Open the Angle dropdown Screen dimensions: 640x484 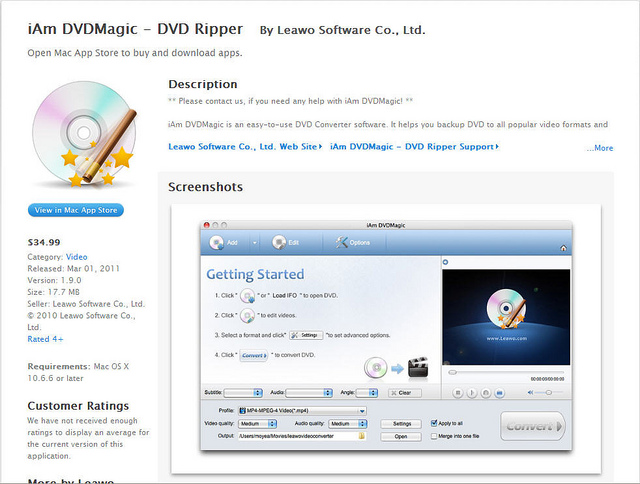pyautogui.click(x=367, y=393)
